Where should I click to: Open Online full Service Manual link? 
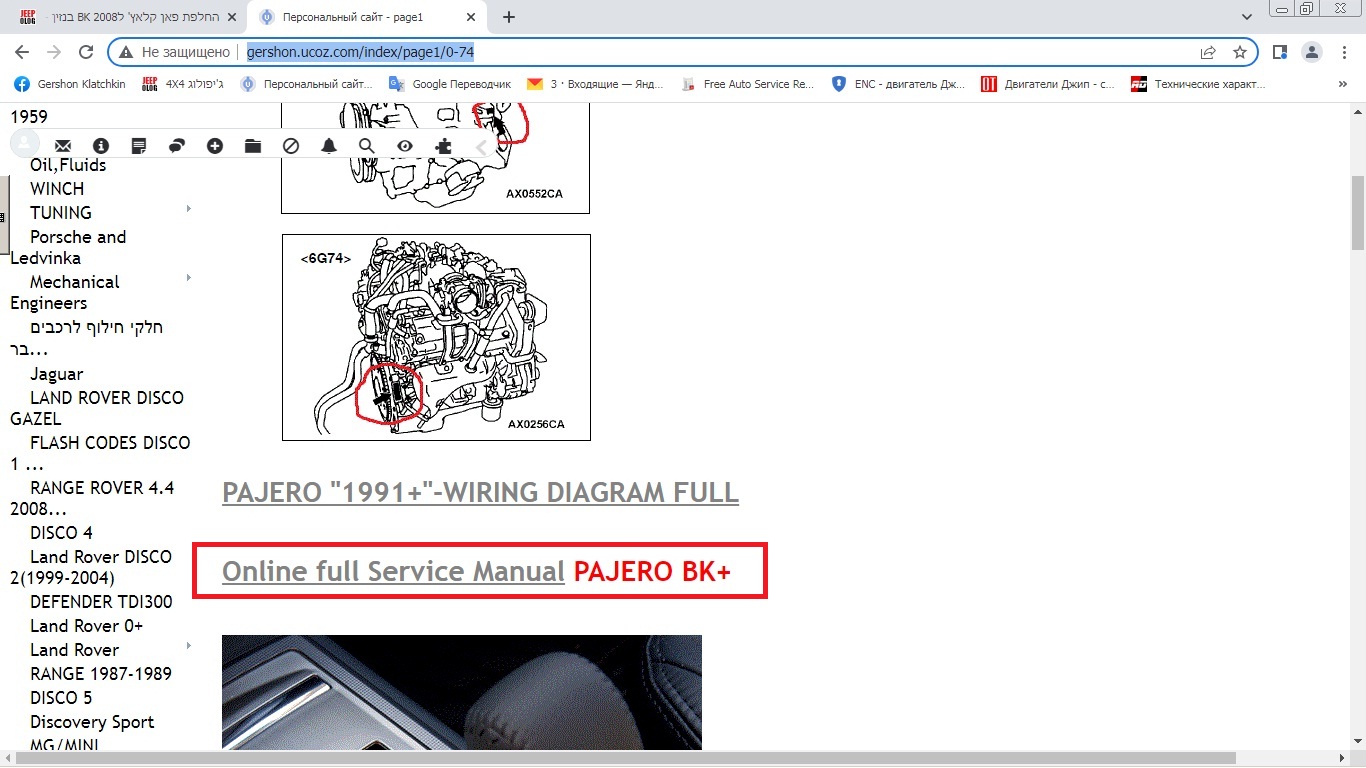click(x=393, y=571)
